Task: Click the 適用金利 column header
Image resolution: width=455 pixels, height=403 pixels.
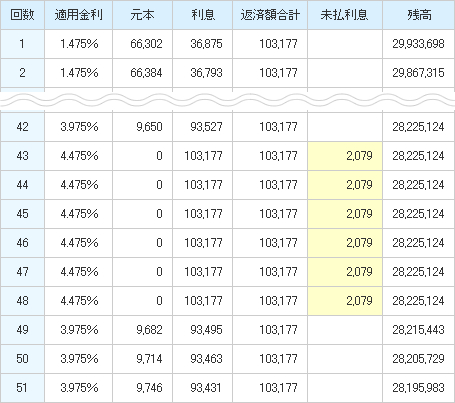Action: coord(79,15)
